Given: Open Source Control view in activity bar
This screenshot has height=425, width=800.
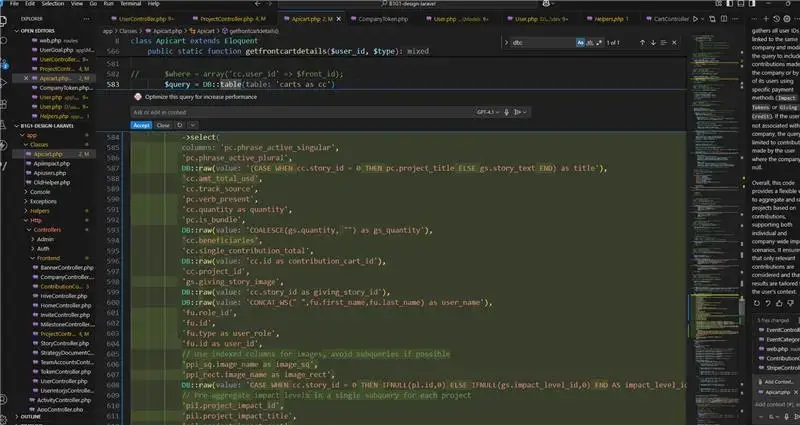Looking at the screenshot, I should coord(8,63).
